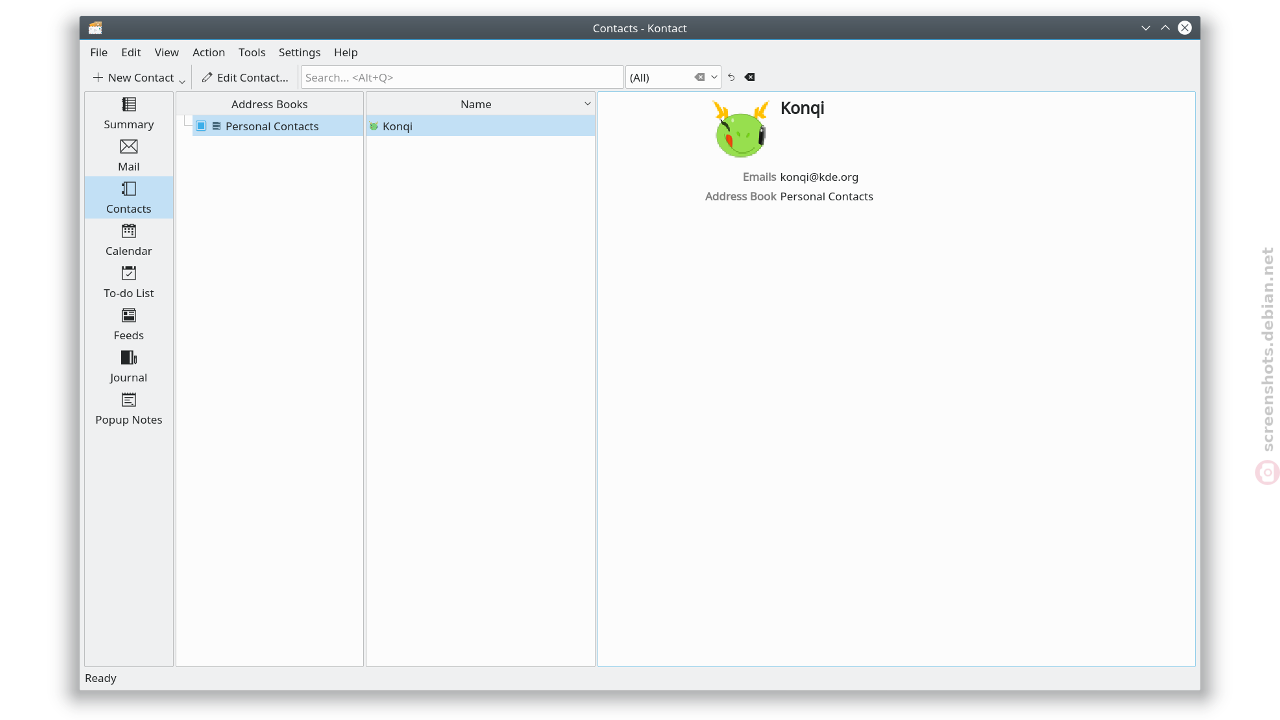Open the View menu
This screenshot has width=1280, height=720.
(x=167, y=52)
